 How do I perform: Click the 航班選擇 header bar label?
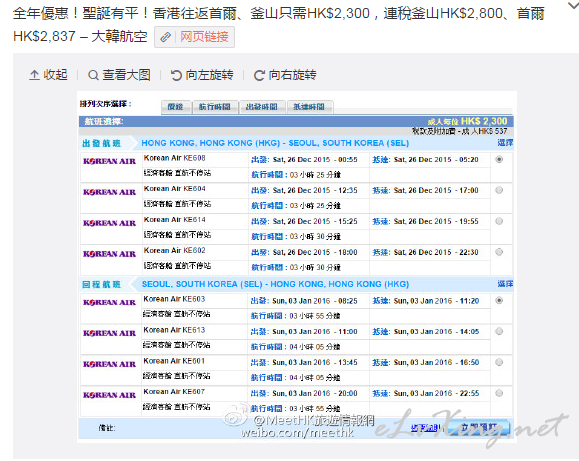(x=104, y=122)
